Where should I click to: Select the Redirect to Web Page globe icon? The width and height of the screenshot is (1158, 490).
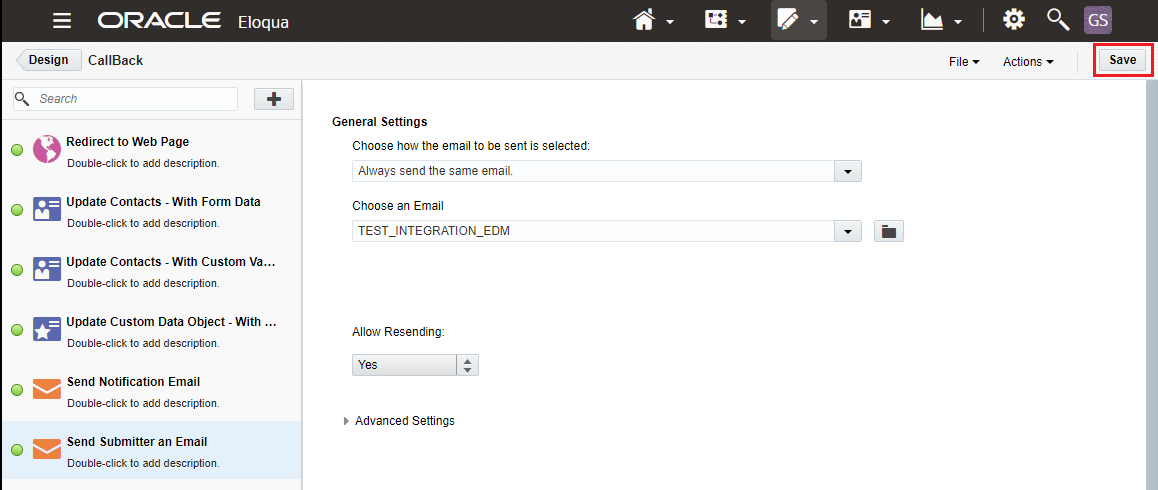coord(47,150)
